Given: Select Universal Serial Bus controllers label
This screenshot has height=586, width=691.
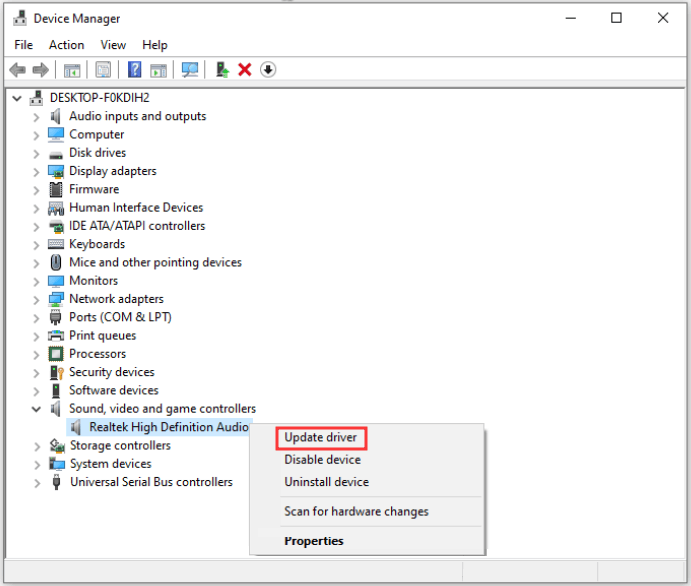Looking at the screenshot, I should pos(151,482).
